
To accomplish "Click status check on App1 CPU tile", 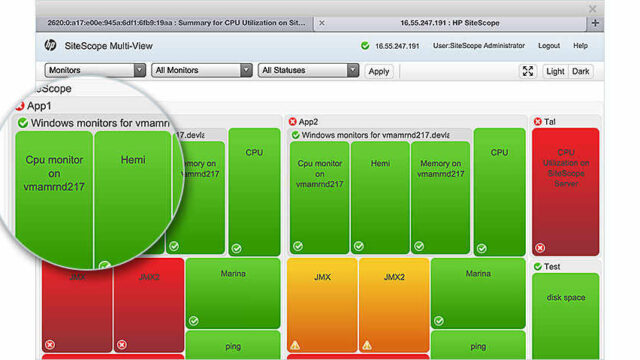I will [x=236, y=248].
